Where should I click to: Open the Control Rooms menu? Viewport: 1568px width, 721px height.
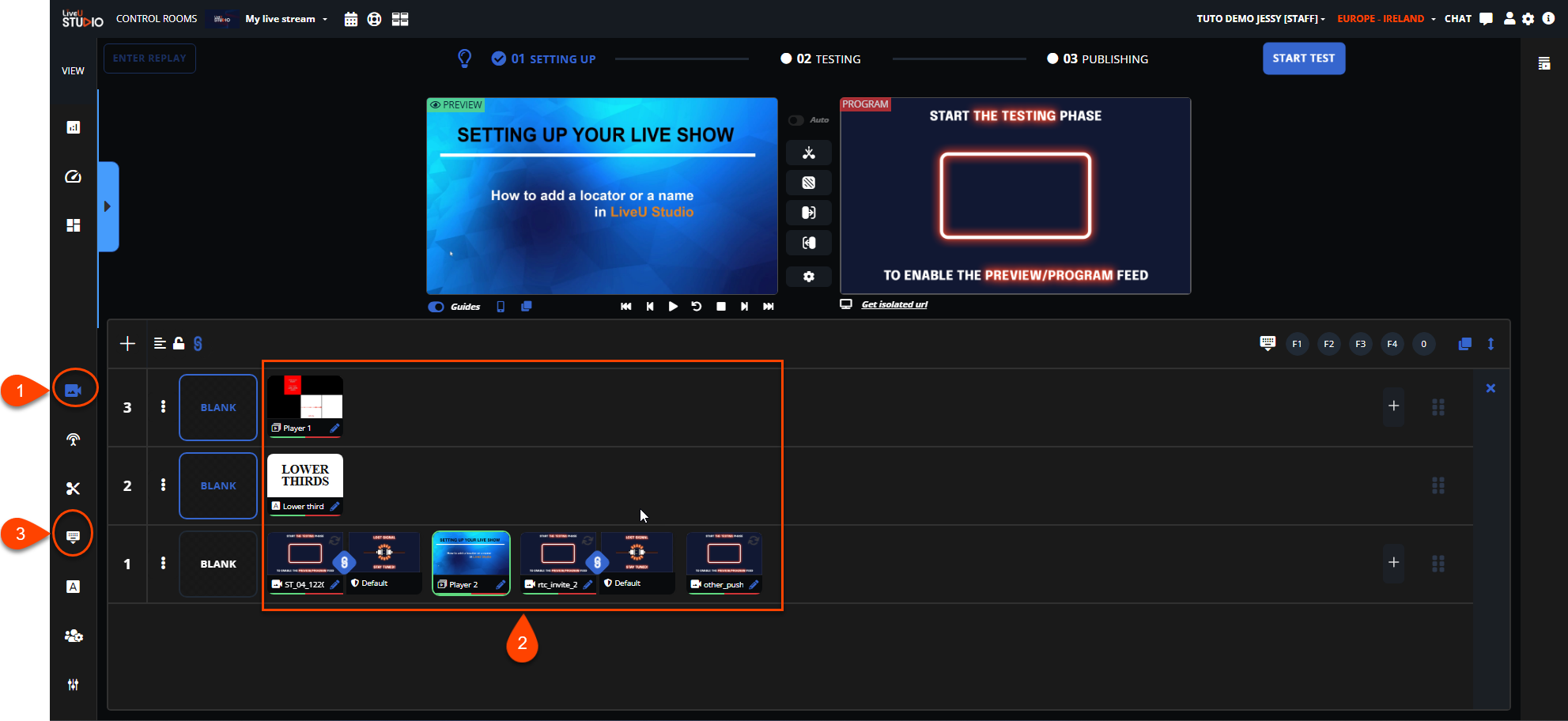pos(157,19)
